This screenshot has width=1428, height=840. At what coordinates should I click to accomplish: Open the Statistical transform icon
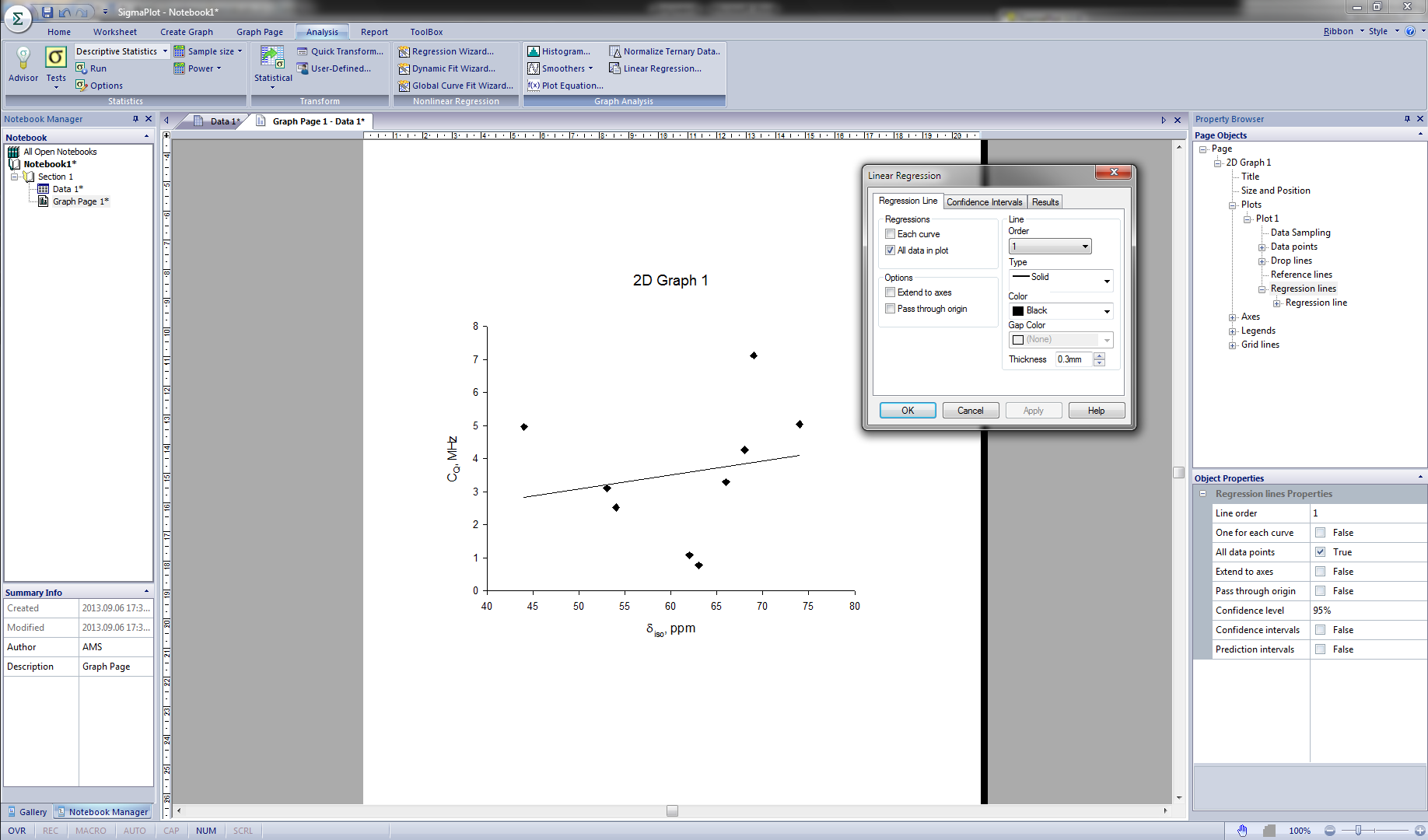[x=272, y=59]
